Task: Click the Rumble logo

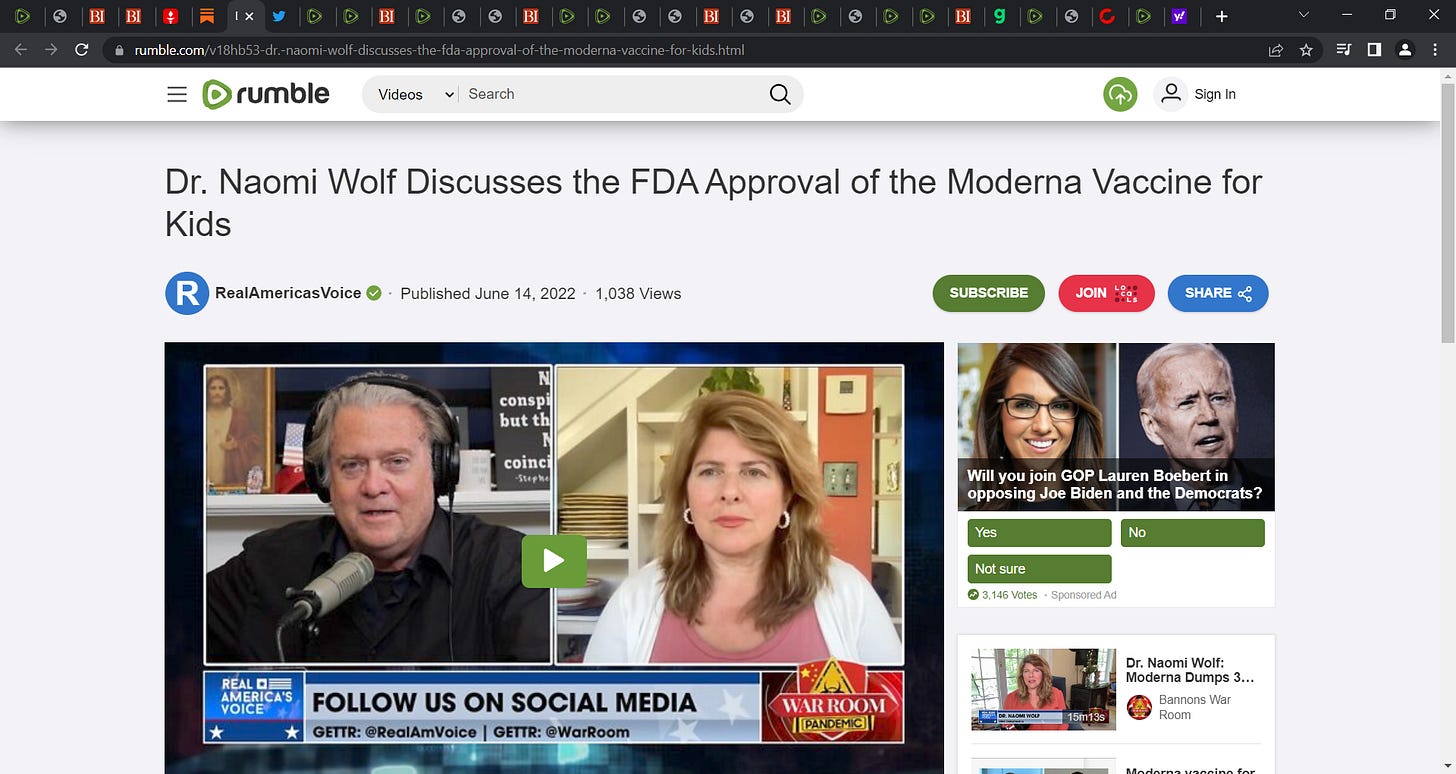Action: (266, 94)
